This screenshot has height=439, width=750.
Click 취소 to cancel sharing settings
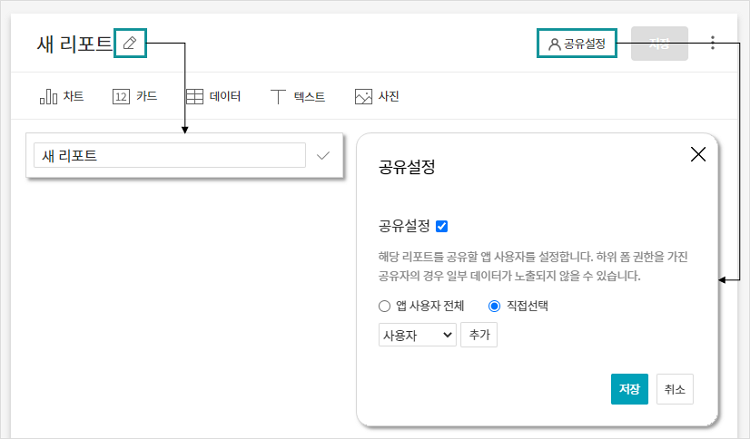[674, 389]
